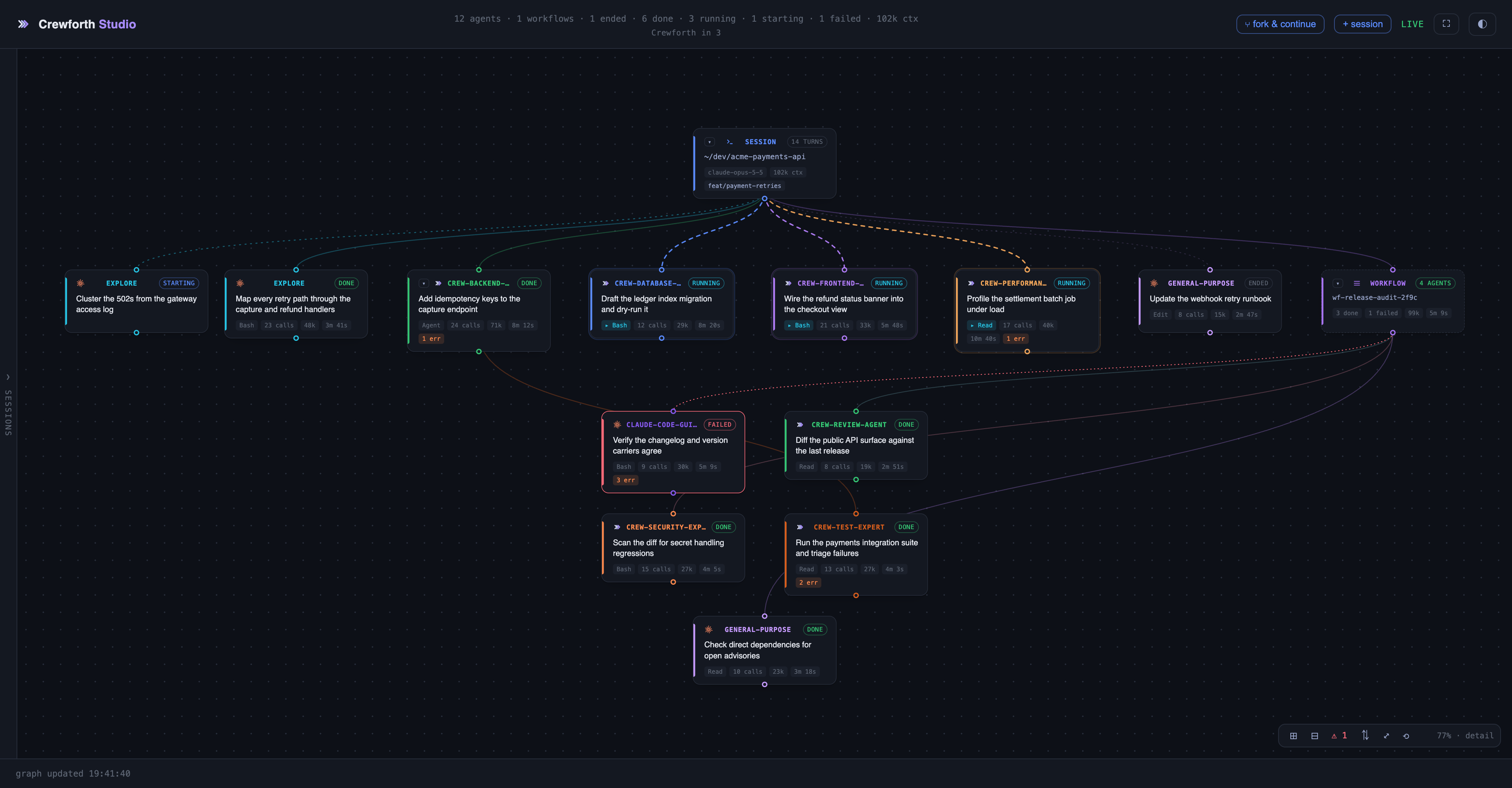The image size is (1512, 788).
Task: Click the 1 err badge on CREW-PERFORMAN card
Action: (x=1016, y=339)
